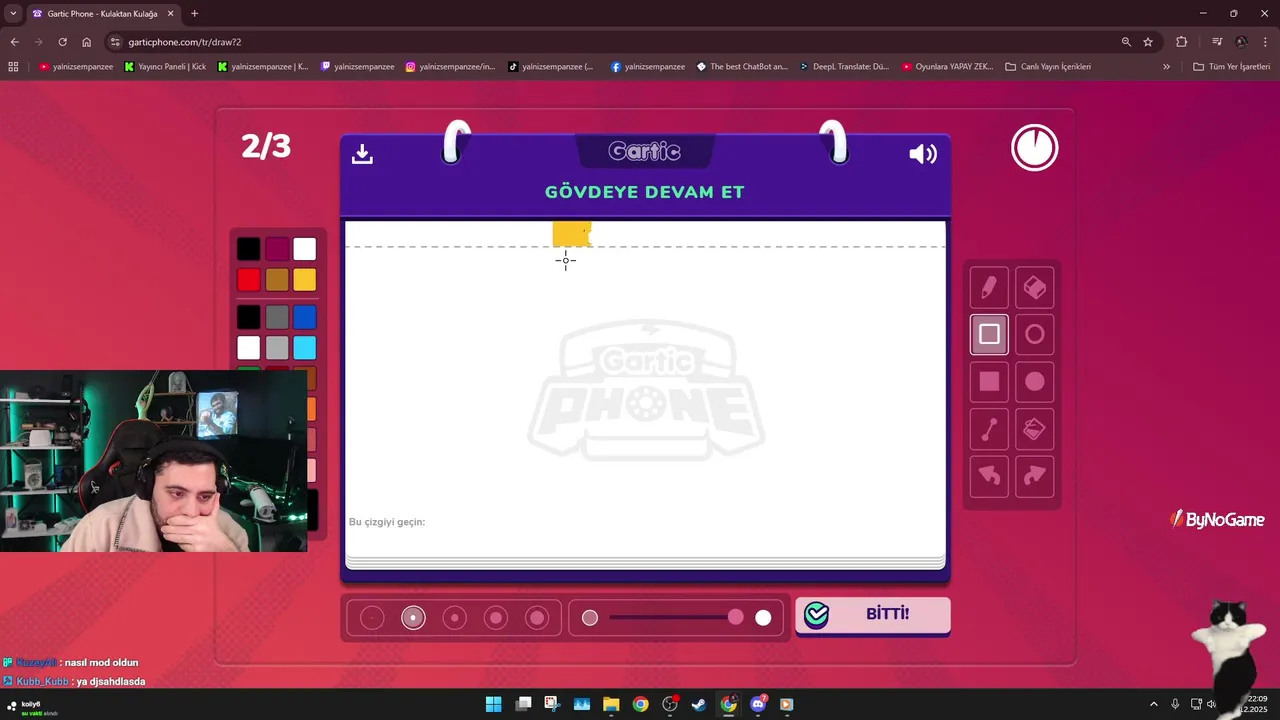Pick the brown-gold recent color swatch
The height and width of the screenshot is (720, 1280).
click(x=277, y=280)
